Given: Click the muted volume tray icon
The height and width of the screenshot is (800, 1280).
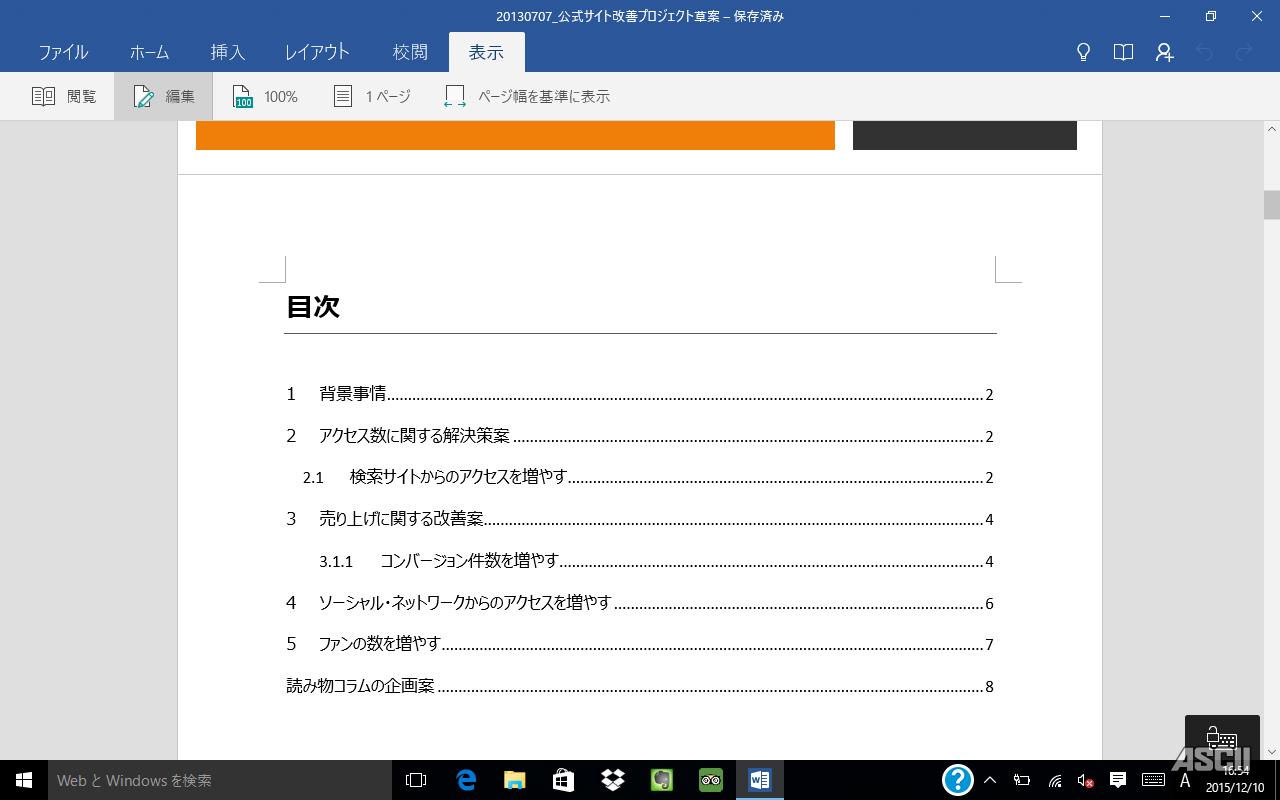Looking at the screenshot, I should (1086, 780).
